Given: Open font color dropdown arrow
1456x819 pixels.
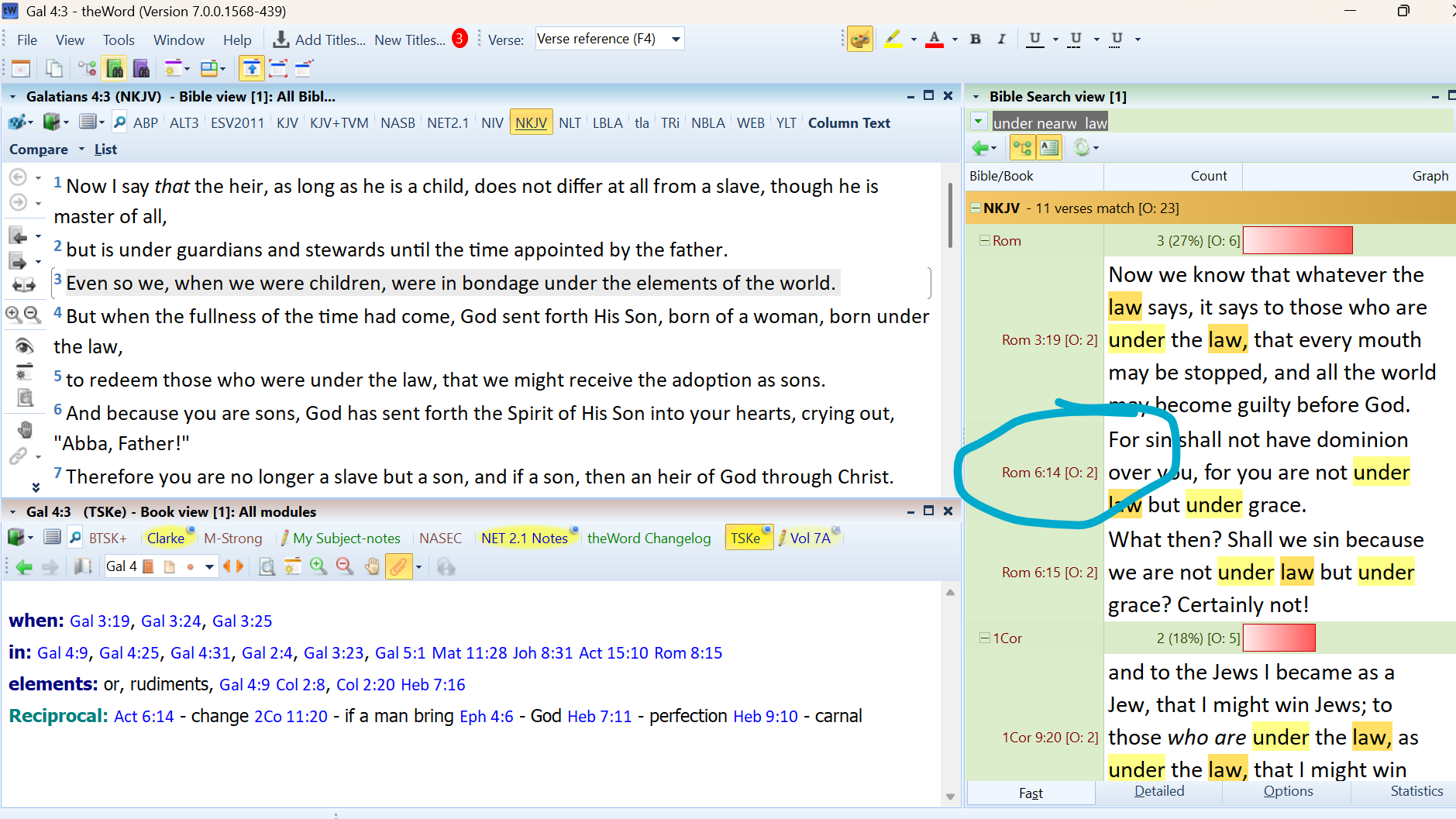Looking at the screenshot, I should click(955, 39).
